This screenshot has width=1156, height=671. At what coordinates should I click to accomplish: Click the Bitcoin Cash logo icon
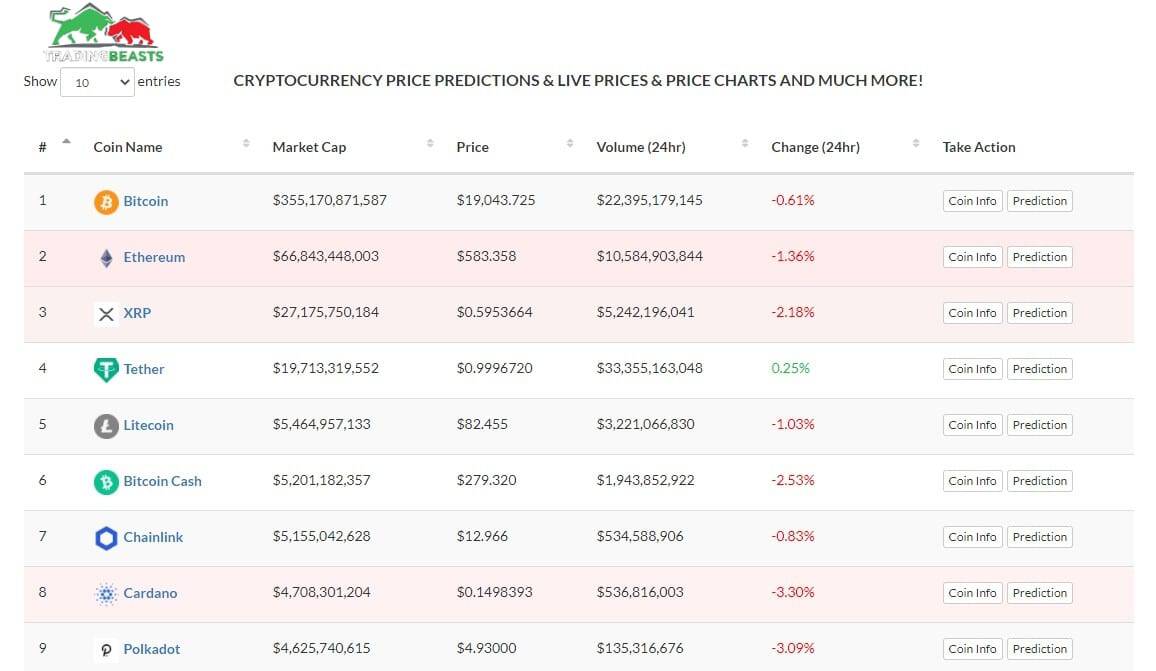(105, 480)
